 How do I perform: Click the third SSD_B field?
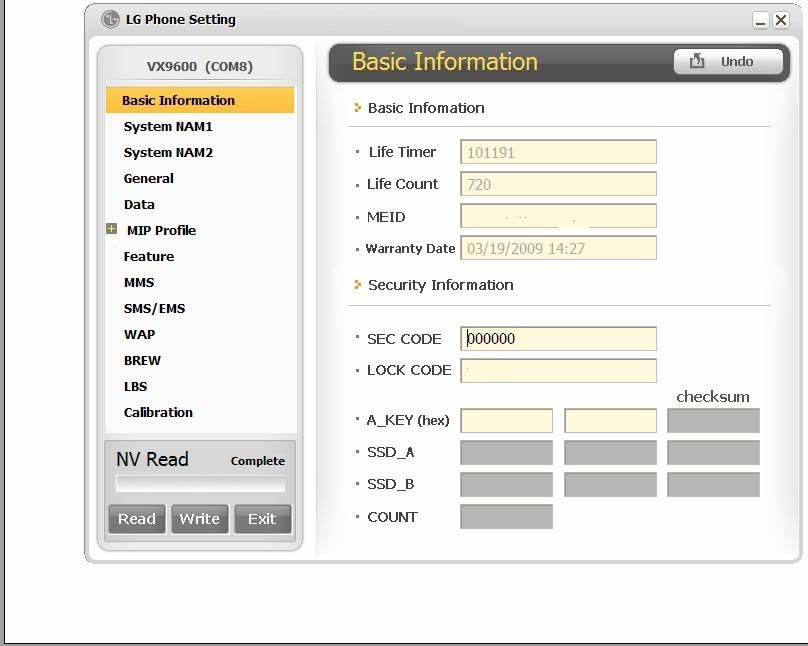point(713,485)
